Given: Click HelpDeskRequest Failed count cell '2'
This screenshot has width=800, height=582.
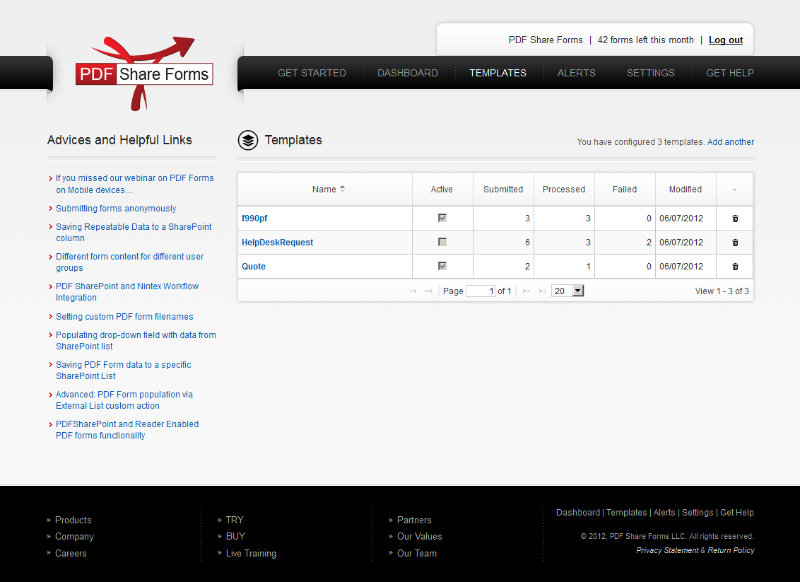Looking at the screenshot, I should pos(624,242).
